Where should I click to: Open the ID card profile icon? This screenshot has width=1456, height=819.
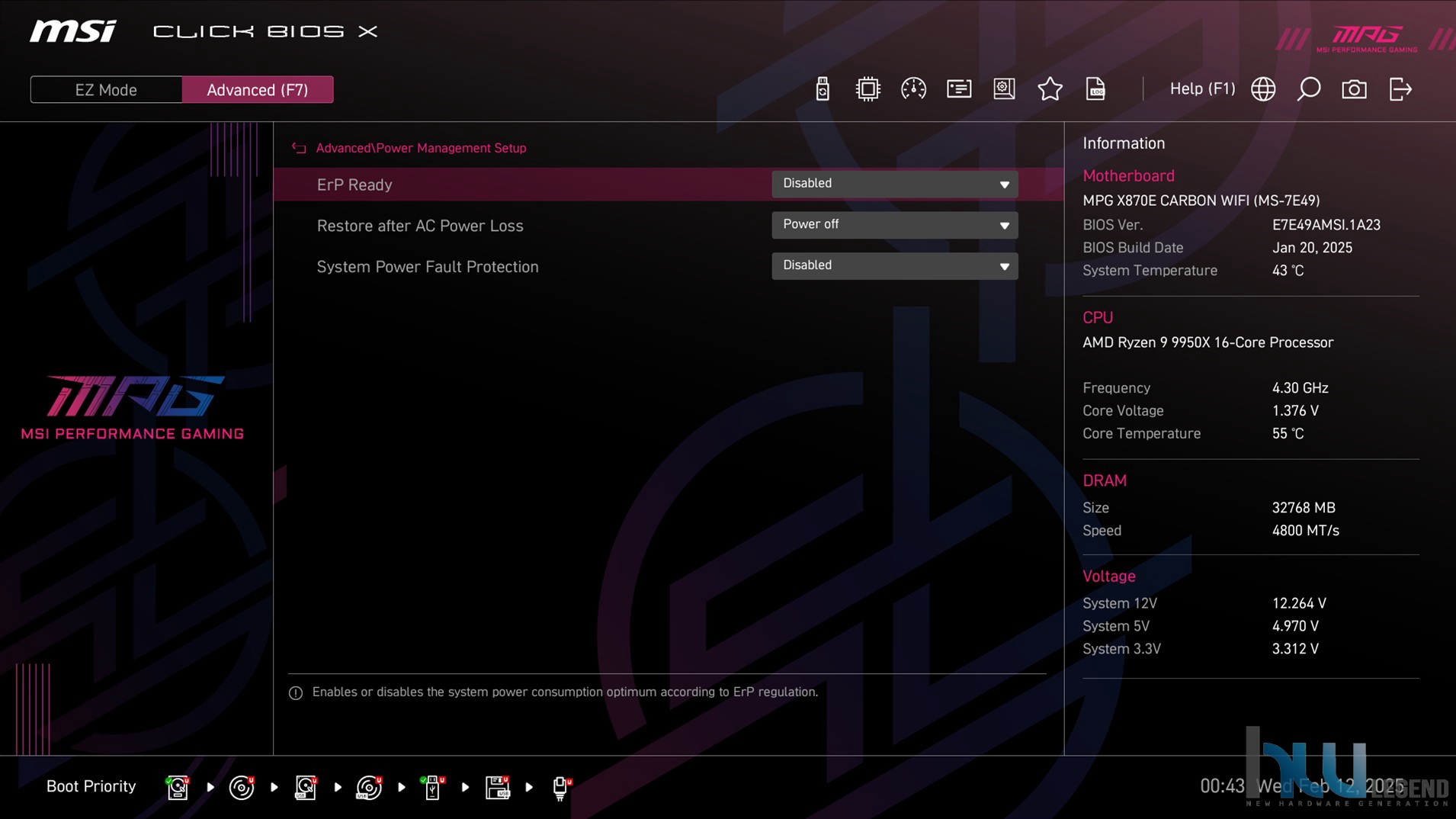959,89
